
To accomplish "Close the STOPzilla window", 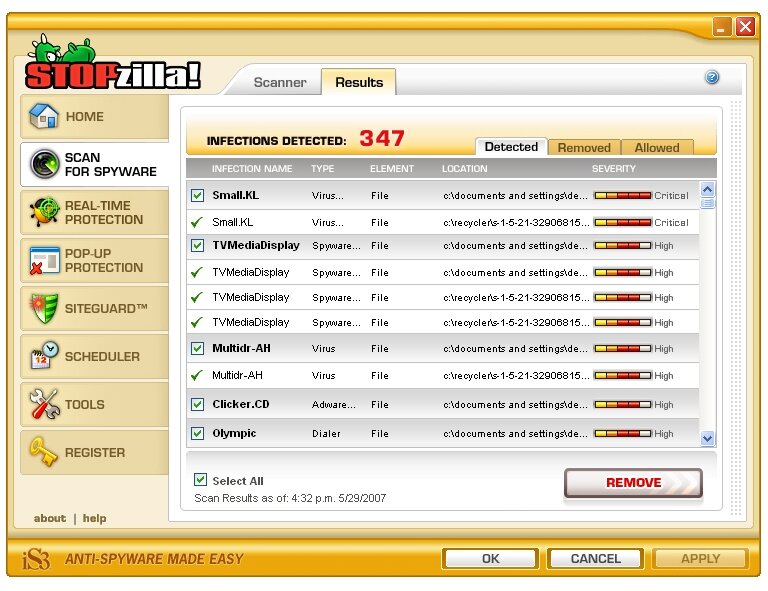I will (x=745, y=26).
